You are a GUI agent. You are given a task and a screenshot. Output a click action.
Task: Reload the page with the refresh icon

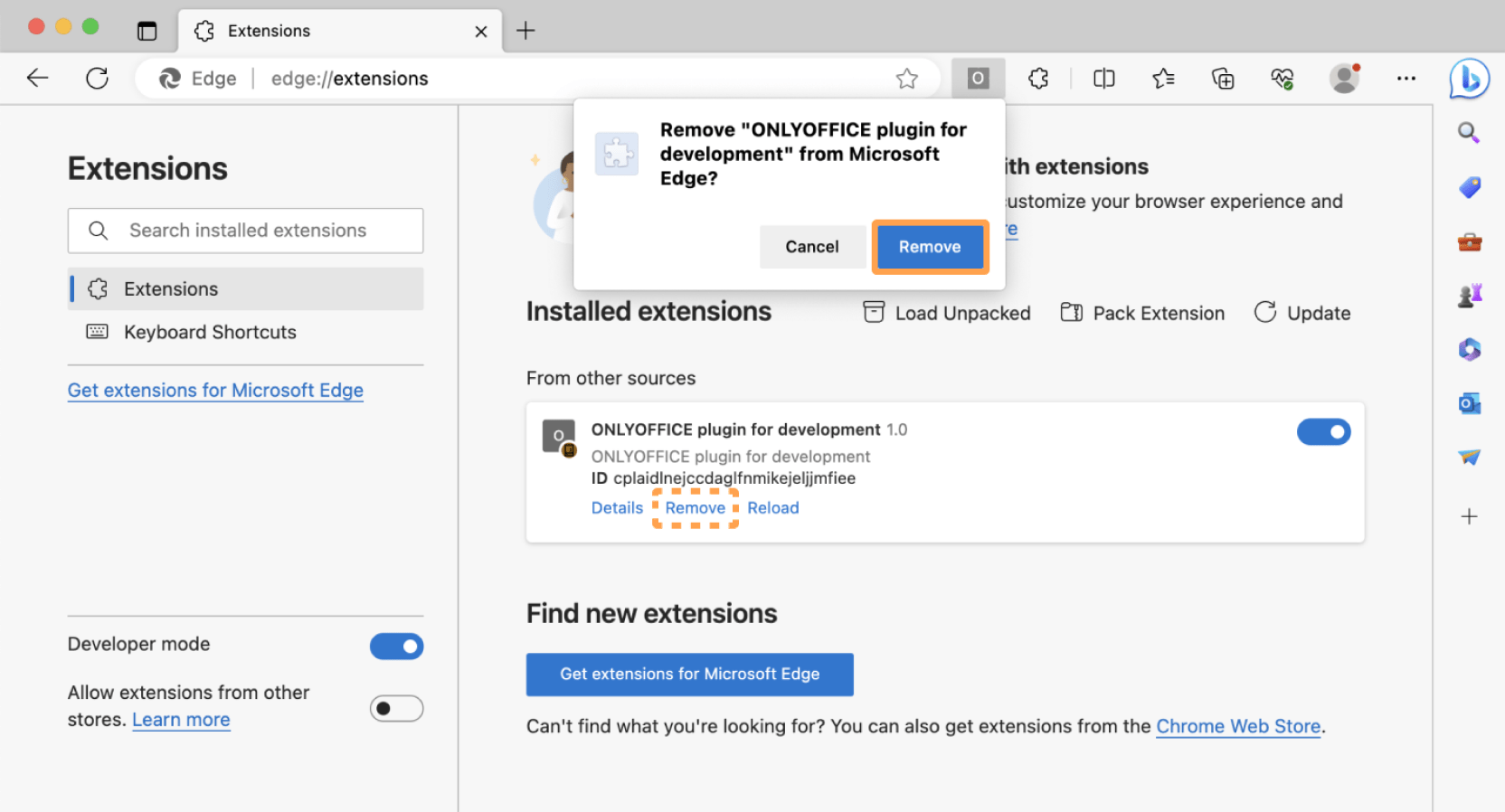coord(97,79)
